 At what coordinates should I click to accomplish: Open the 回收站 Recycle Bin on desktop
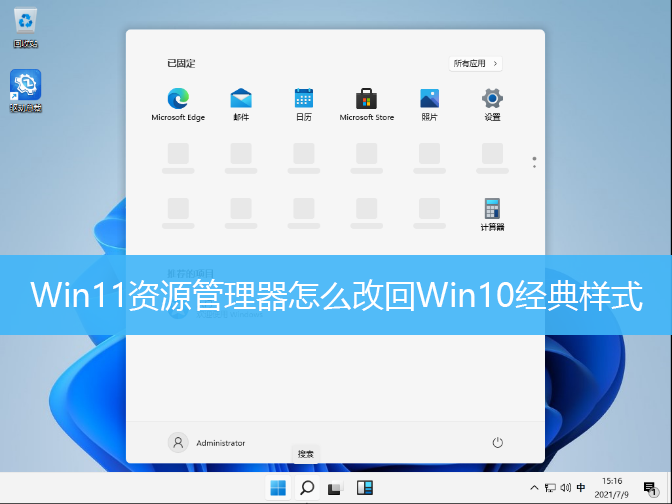click(x=25, y=21)
